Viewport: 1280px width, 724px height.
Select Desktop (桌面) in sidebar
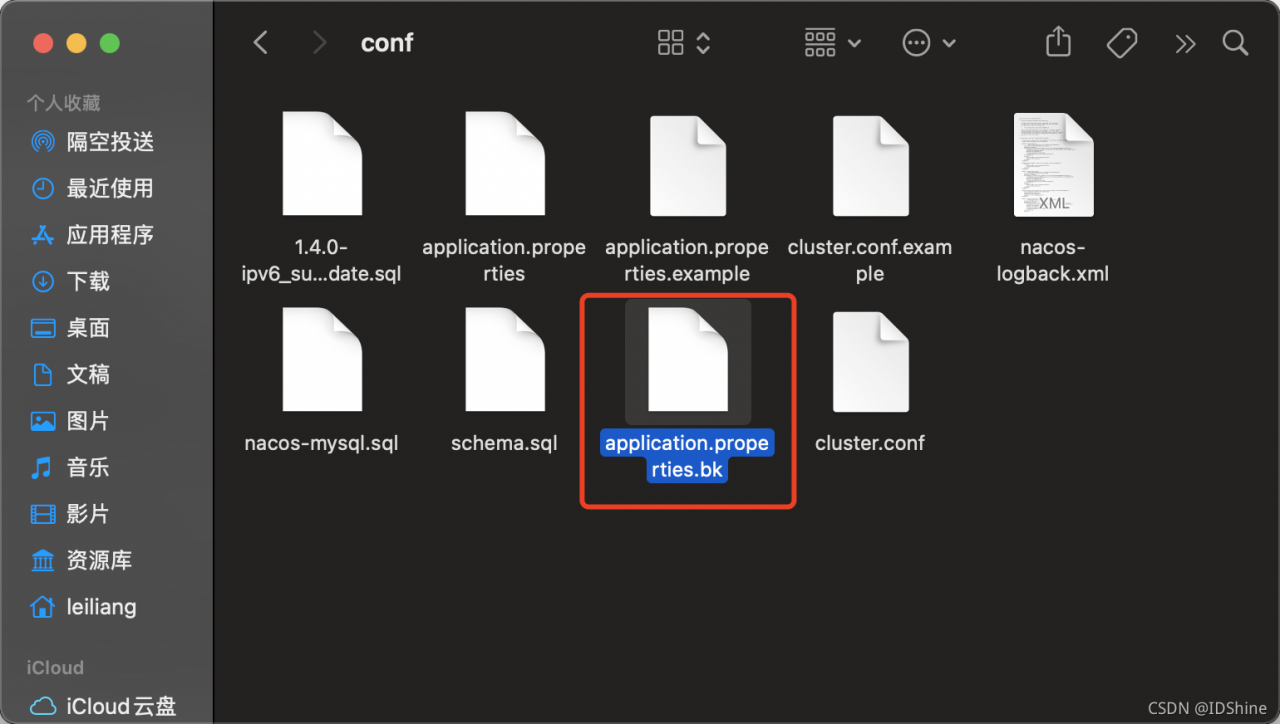[88, 328]
